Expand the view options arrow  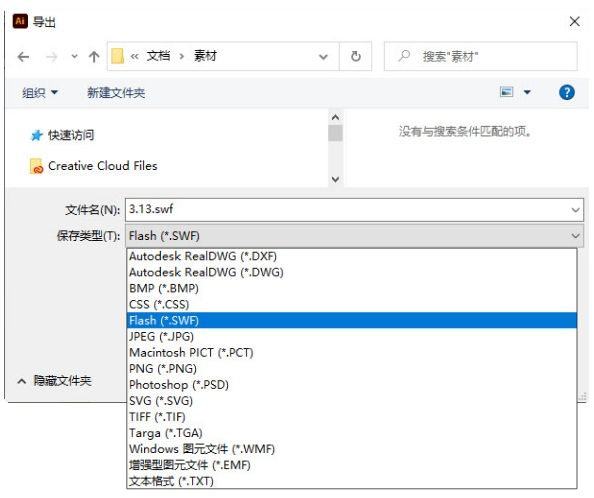click(527, 92)
